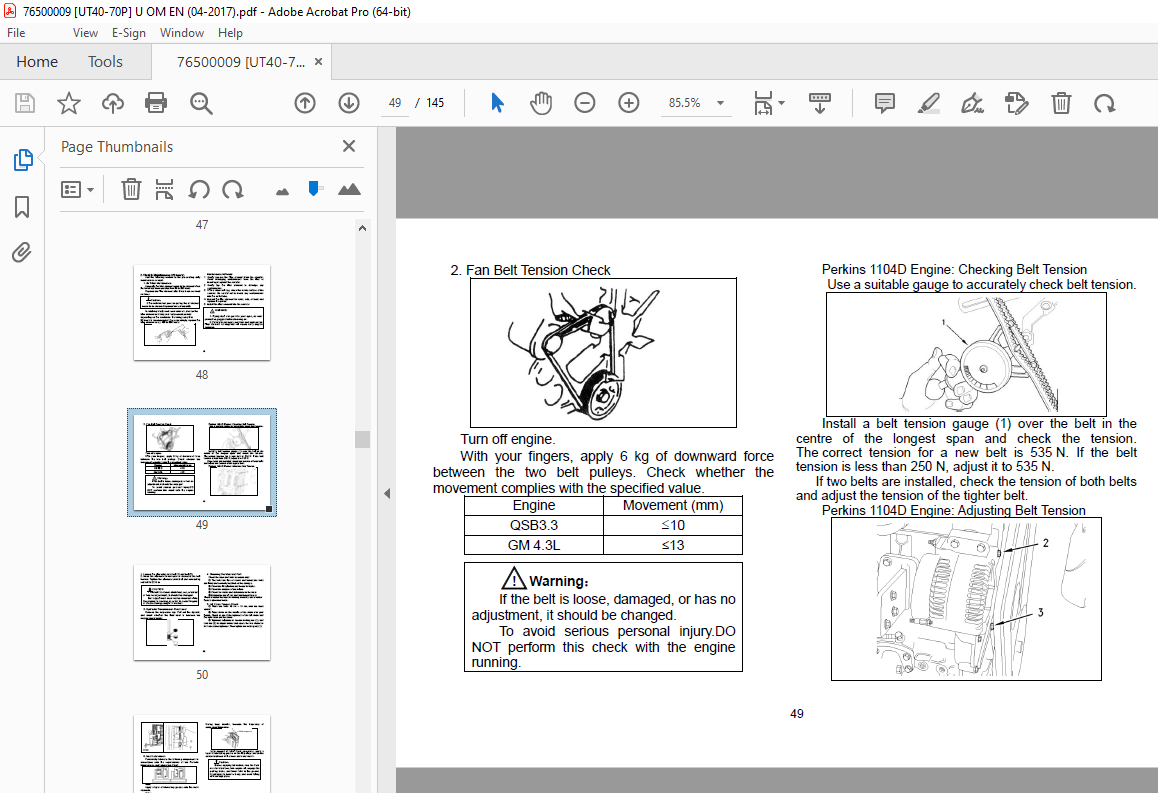Select the highlight text tool

pyautogui.click(x=928, y=103)
